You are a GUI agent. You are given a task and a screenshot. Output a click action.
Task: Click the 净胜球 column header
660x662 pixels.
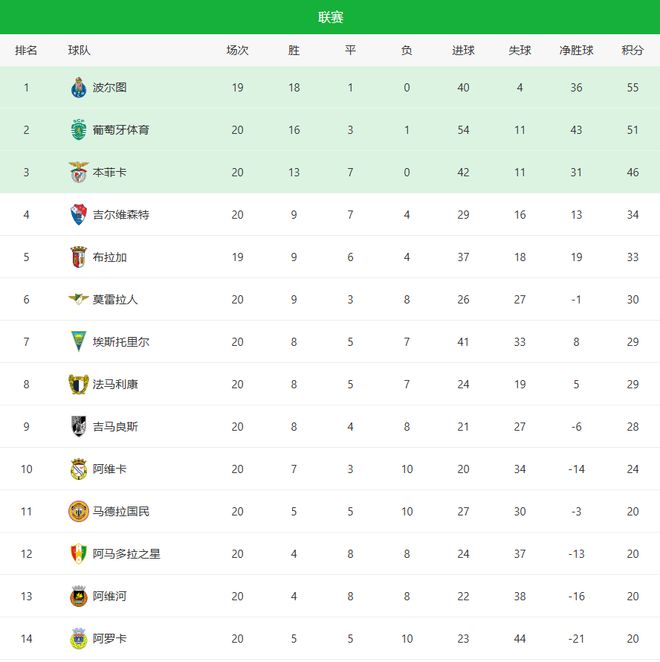click(576, 50)
